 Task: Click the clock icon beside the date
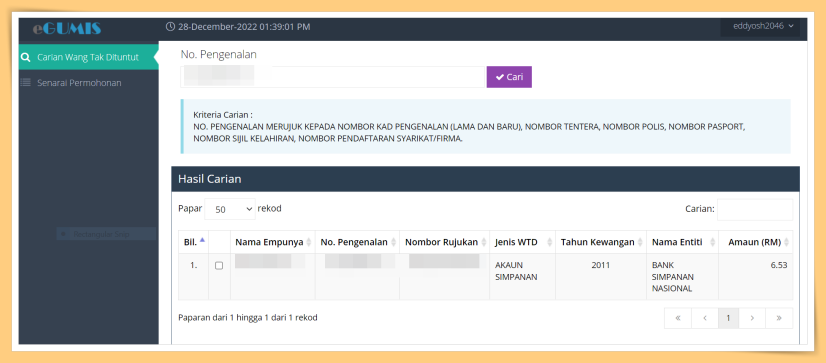coord(170,26)
